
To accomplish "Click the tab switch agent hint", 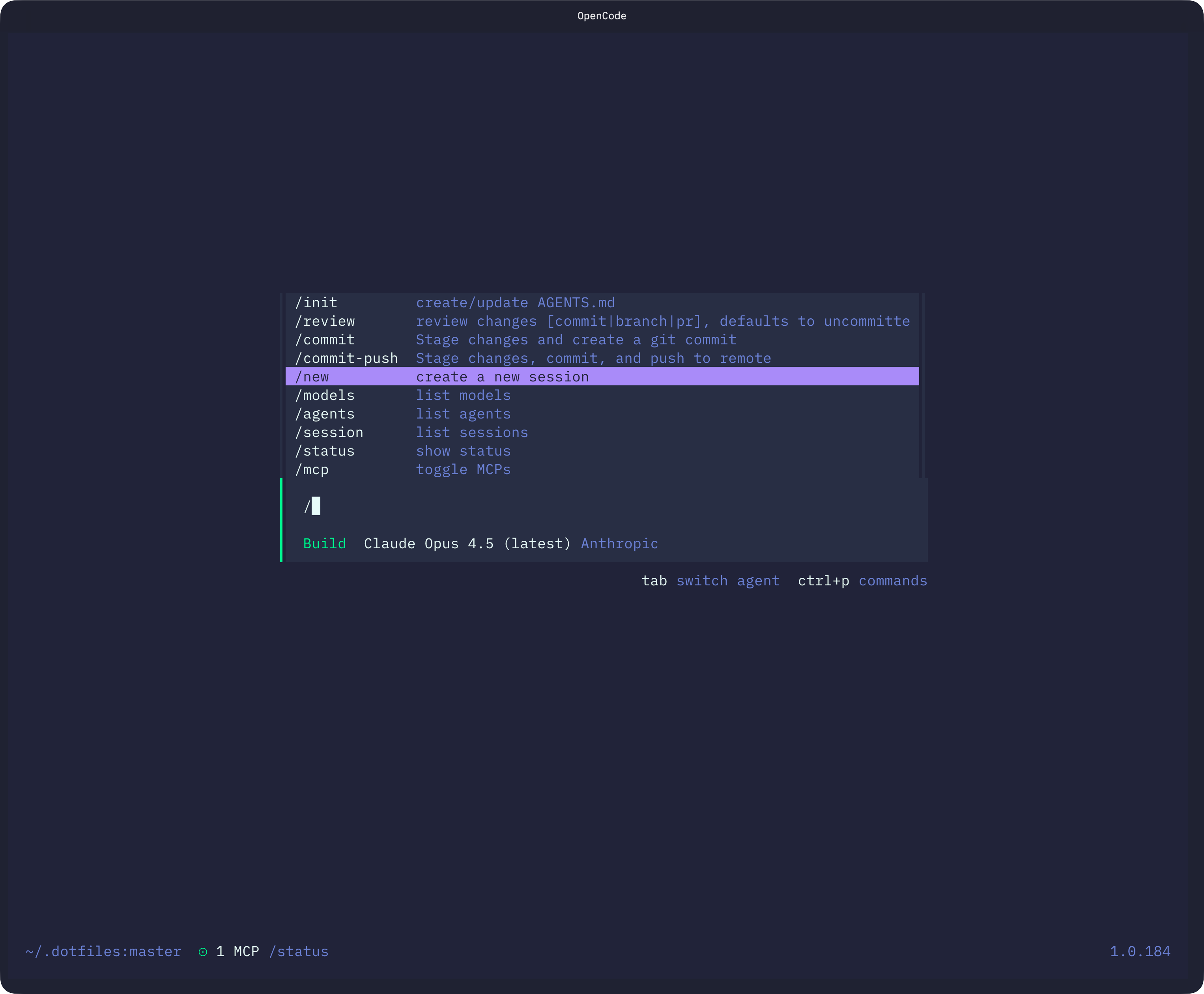I will click(x=710, y=581).
